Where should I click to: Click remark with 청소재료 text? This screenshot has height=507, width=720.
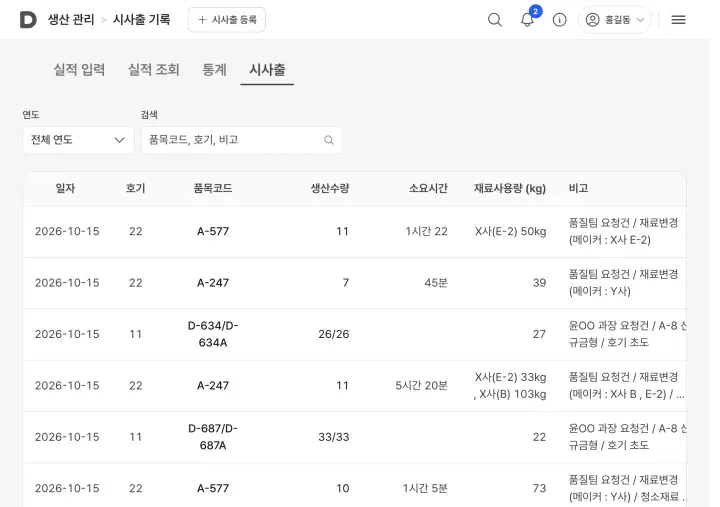pyautogui.click(x=627, y=488)
